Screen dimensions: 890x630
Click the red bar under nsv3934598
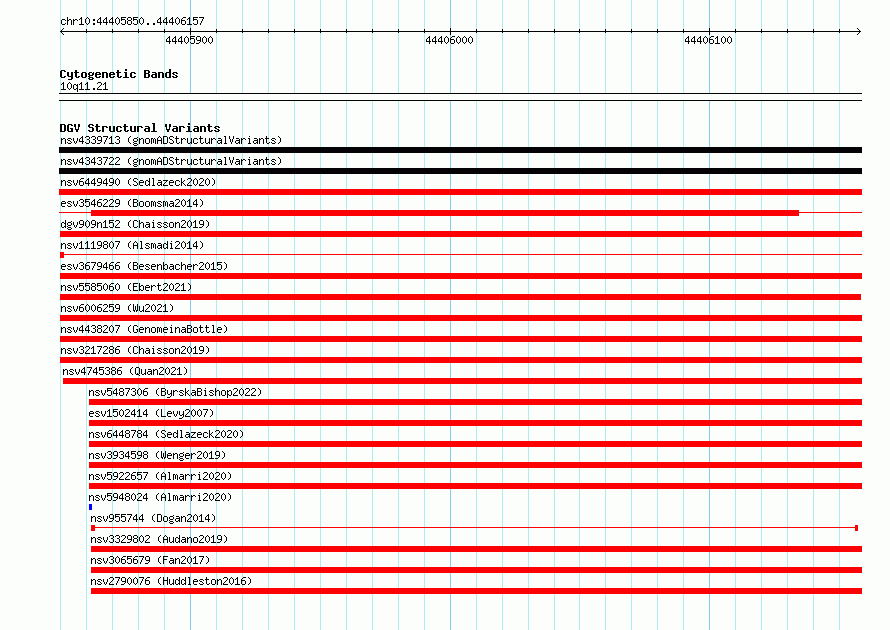pyautogui.click(x=476, y=465)
